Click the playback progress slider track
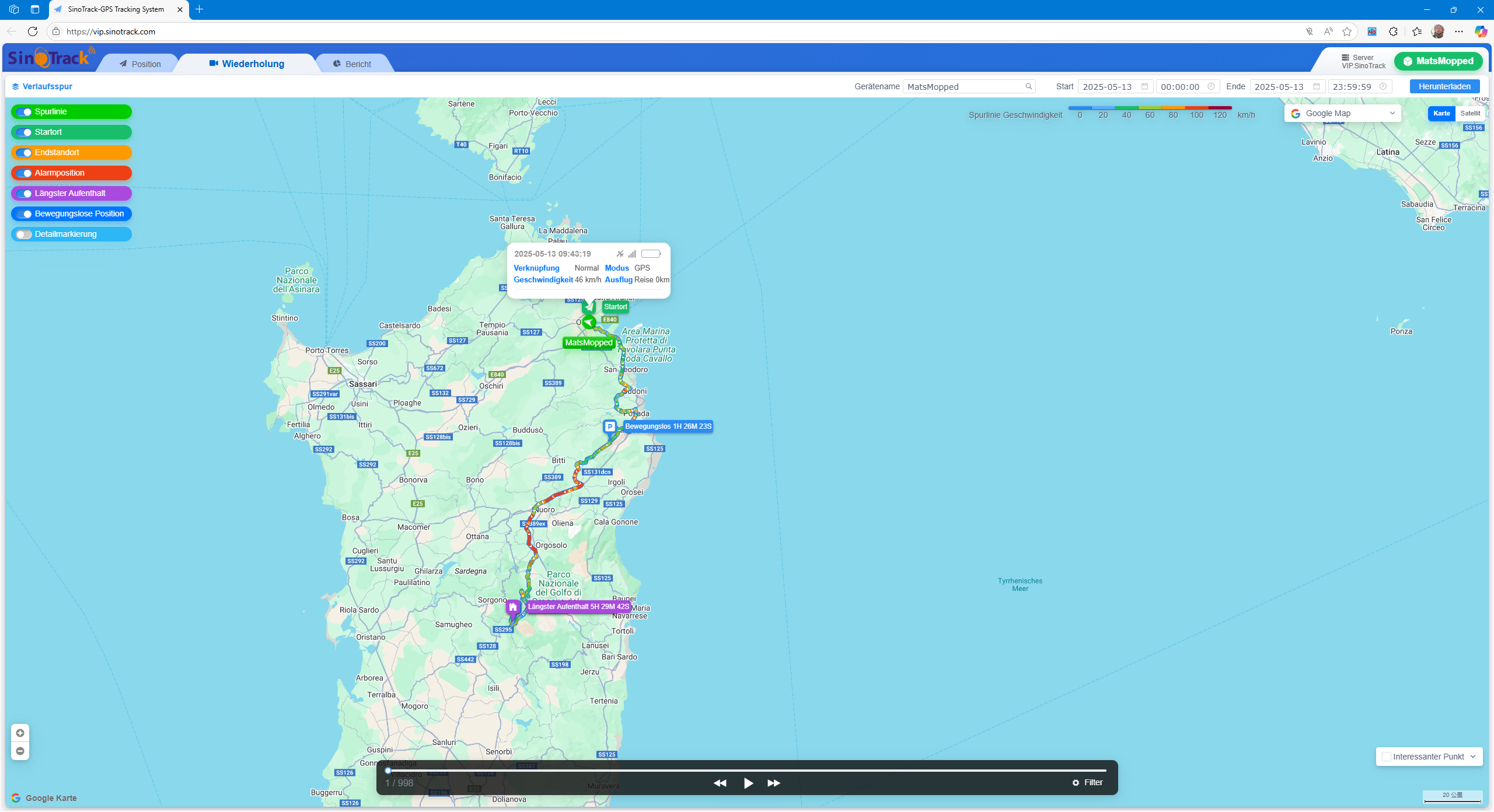Screen dimensions: 1494x812 tap(747, 771)
